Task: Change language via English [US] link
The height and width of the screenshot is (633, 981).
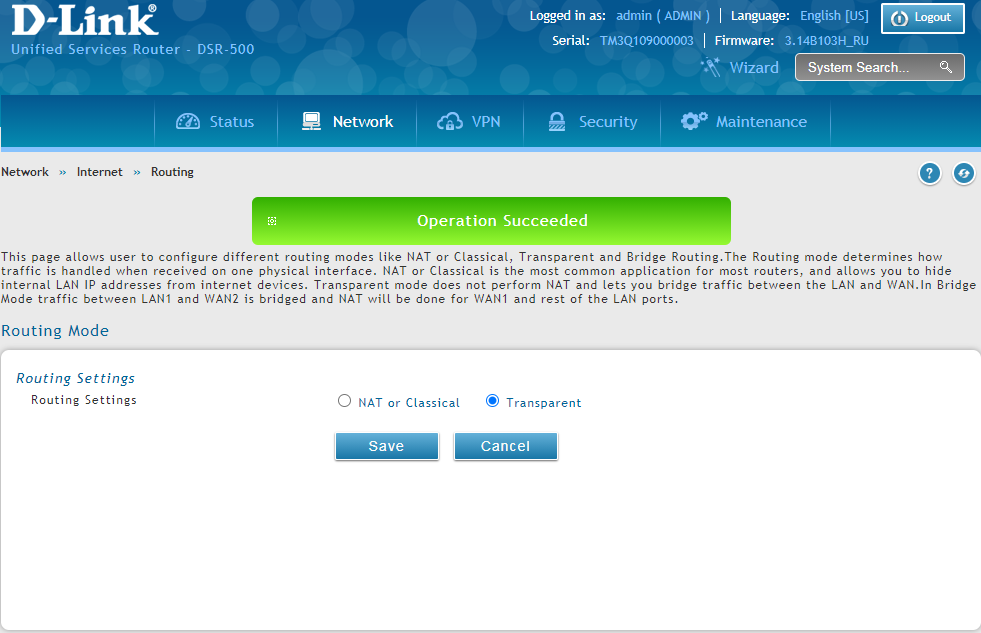Action: click(x=834, y=16)
